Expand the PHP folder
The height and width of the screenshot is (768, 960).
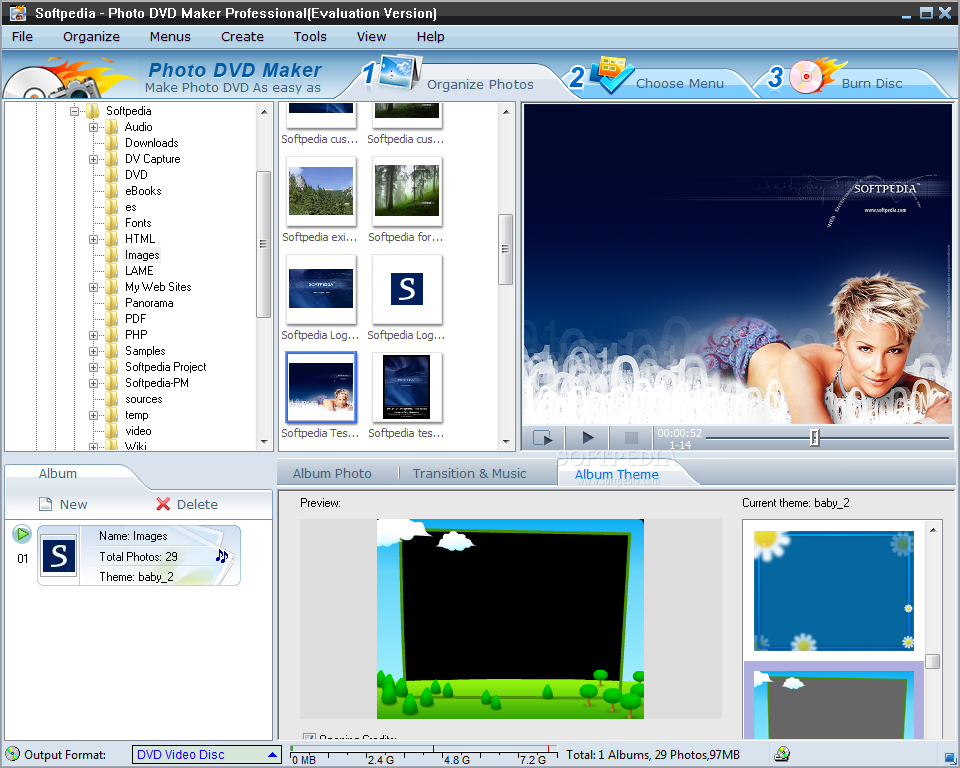[x=93, y=336]
